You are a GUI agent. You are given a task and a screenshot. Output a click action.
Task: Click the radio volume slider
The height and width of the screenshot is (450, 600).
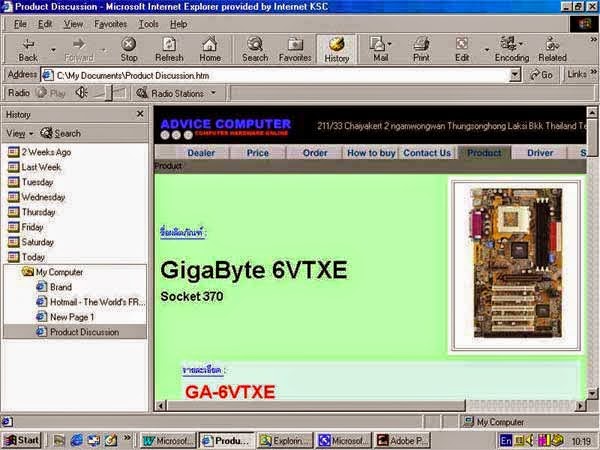pyautogui.click(x=109, y=93)
